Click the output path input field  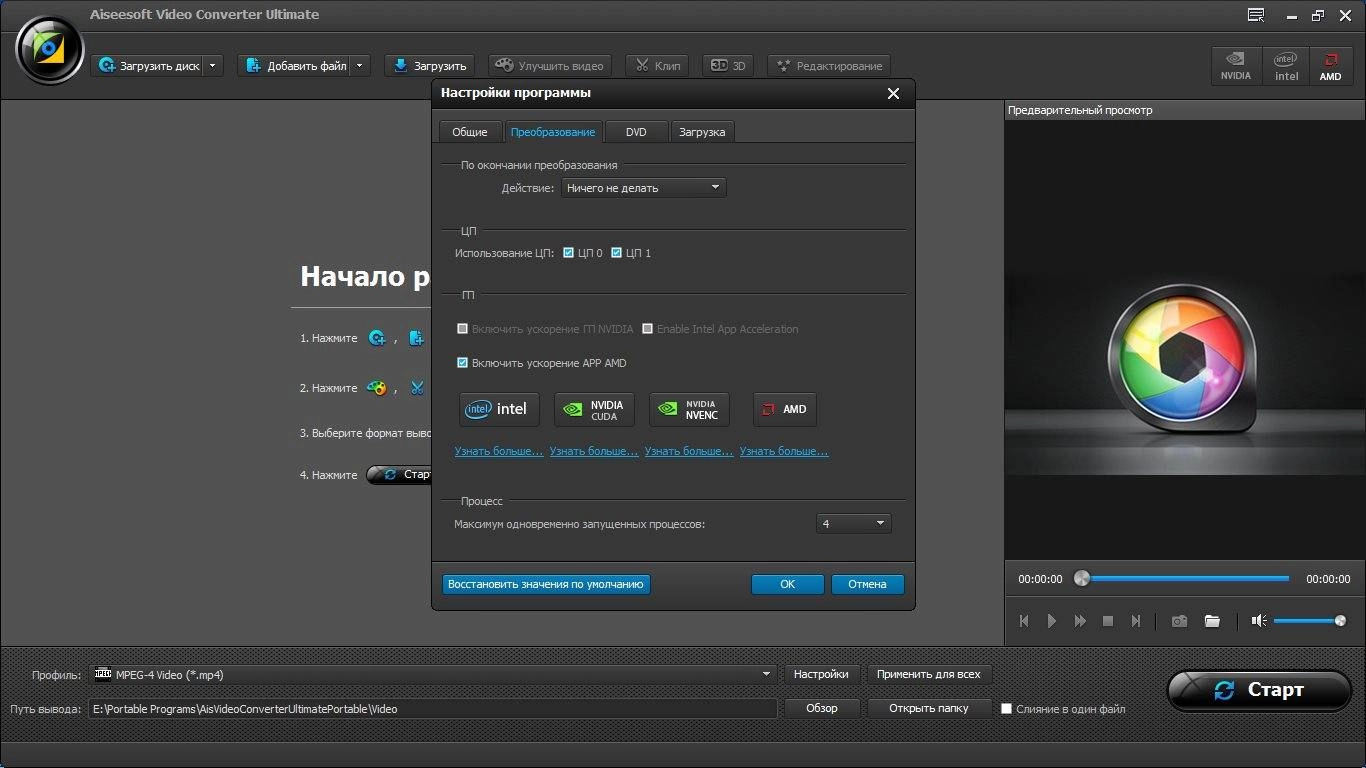point(433,709)
